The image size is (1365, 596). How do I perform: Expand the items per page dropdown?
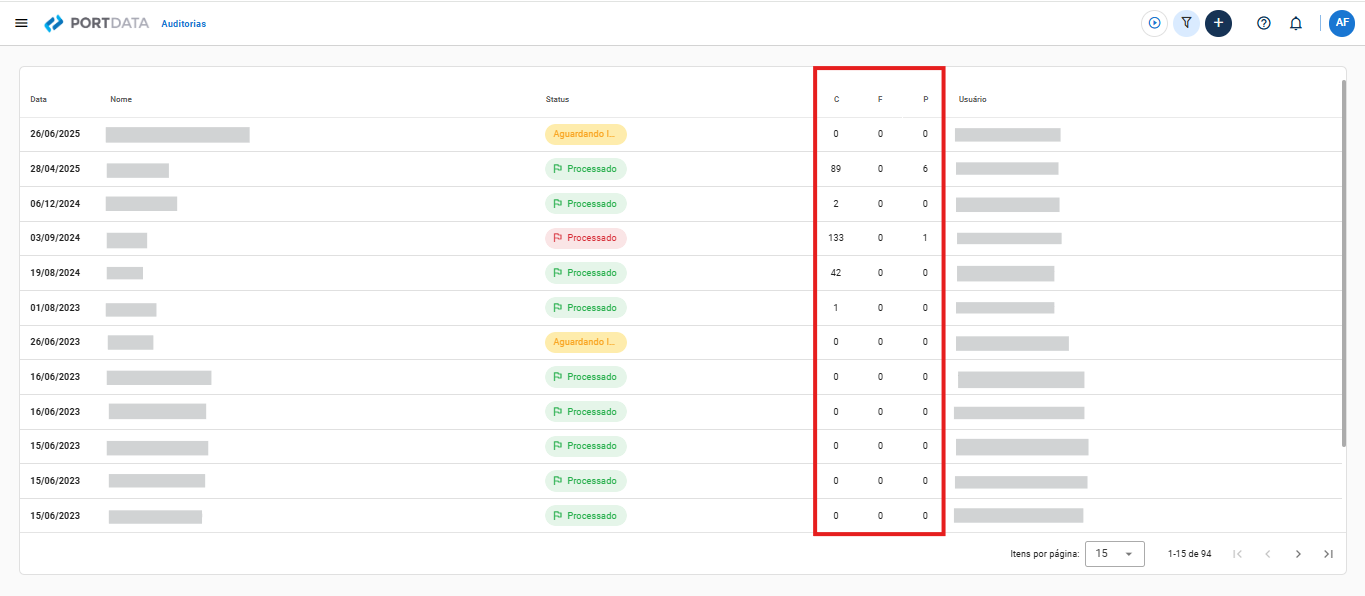click(1115, 554)
